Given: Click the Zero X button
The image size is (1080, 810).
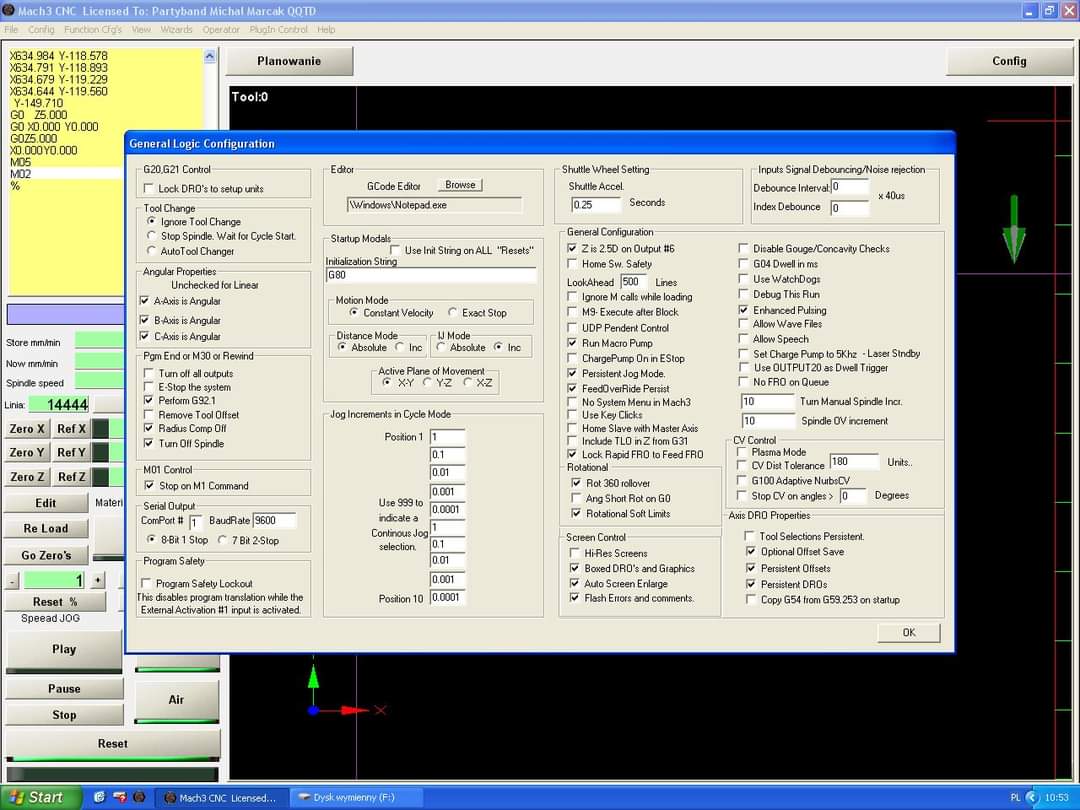Looking at the screenshot, I should pyautogui.click(x=27, y=428).
